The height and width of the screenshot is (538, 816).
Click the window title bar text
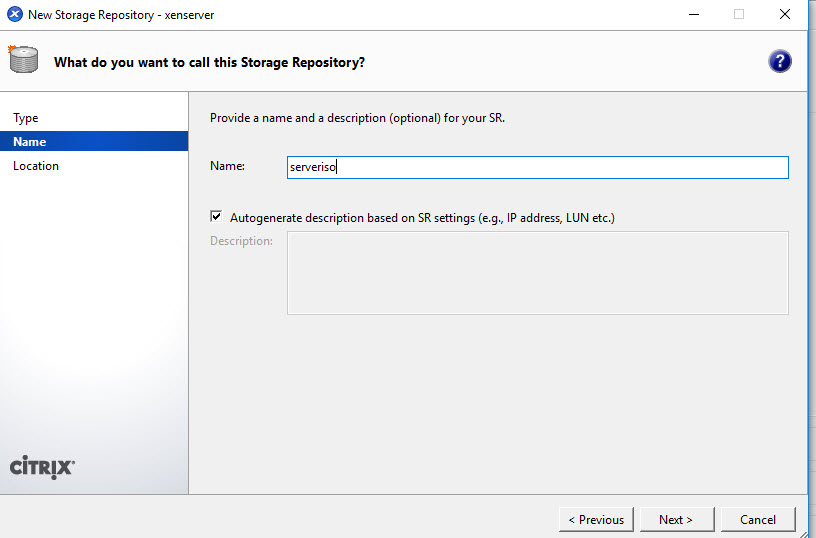pos(121,15)
